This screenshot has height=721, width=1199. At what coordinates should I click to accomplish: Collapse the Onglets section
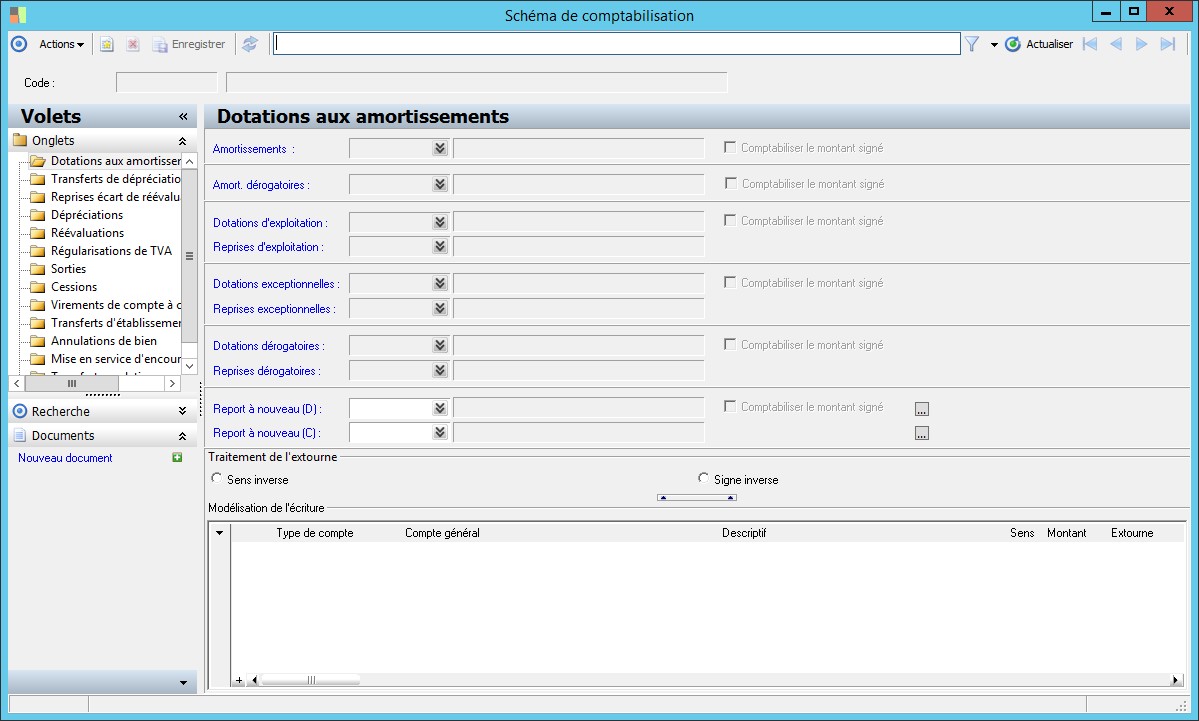[x=182, y=141]
